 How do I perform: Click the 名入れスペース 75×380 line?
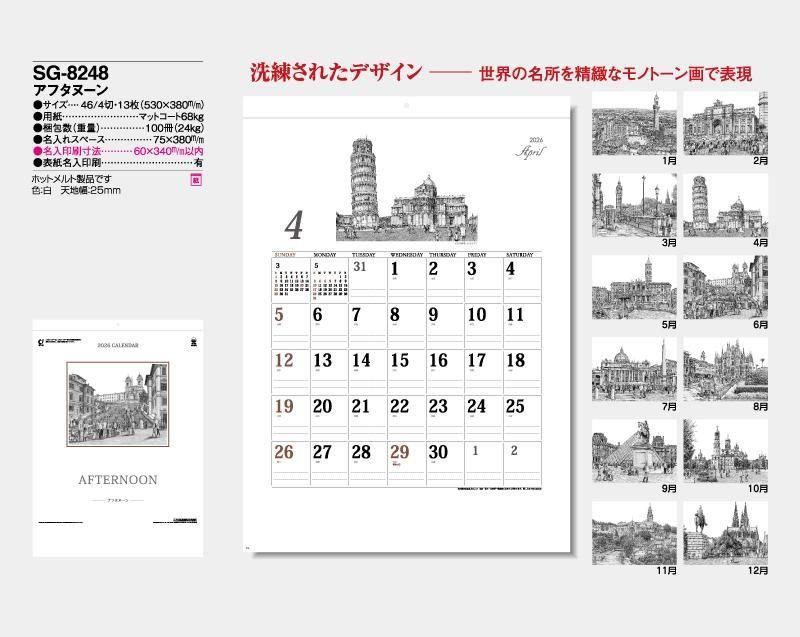(118, 140)
